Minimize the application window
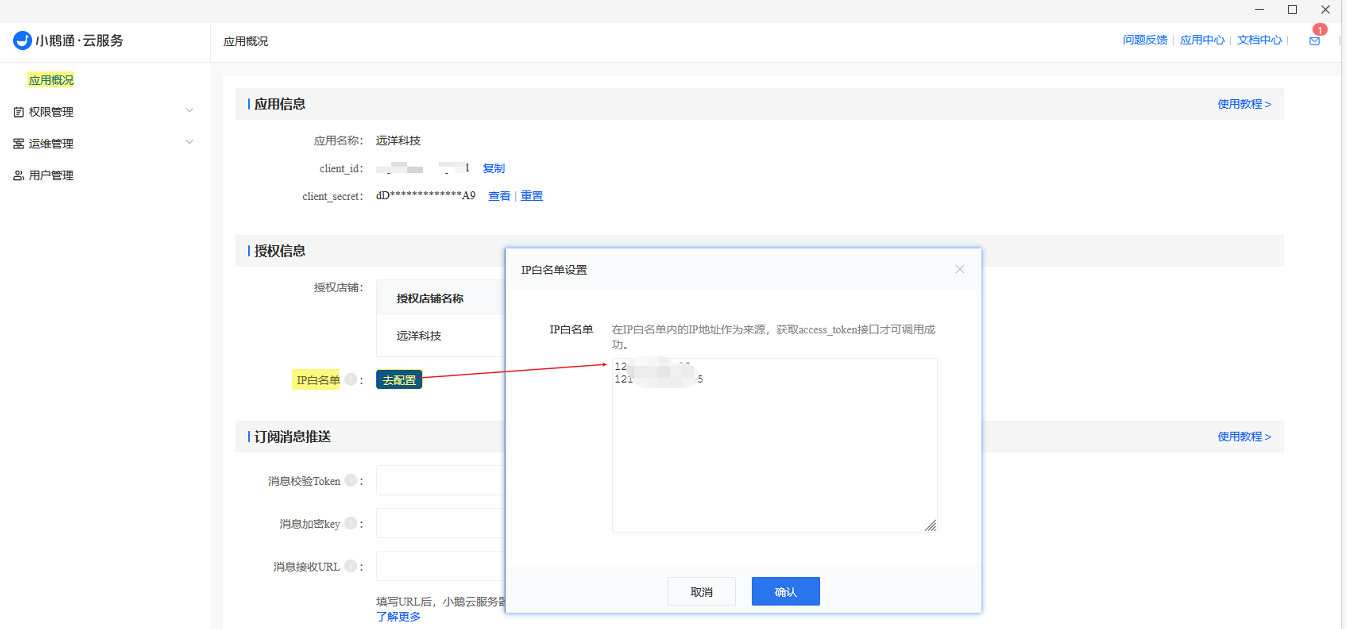 tap(1260, 9)
